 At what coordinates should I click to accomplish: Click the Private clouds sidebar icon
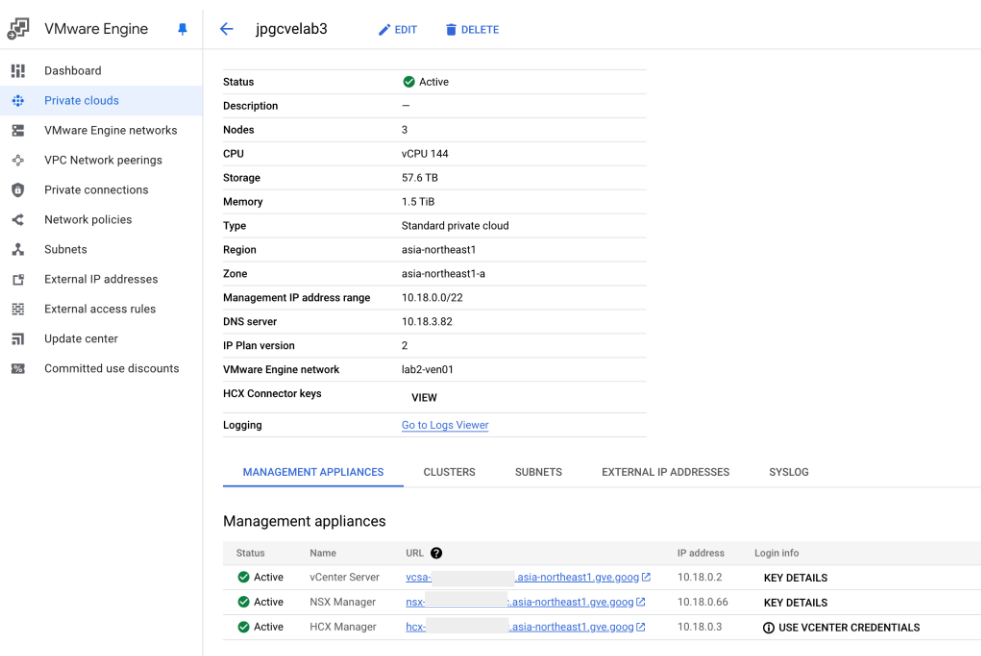pyautogui.click(x=18, y=101)
